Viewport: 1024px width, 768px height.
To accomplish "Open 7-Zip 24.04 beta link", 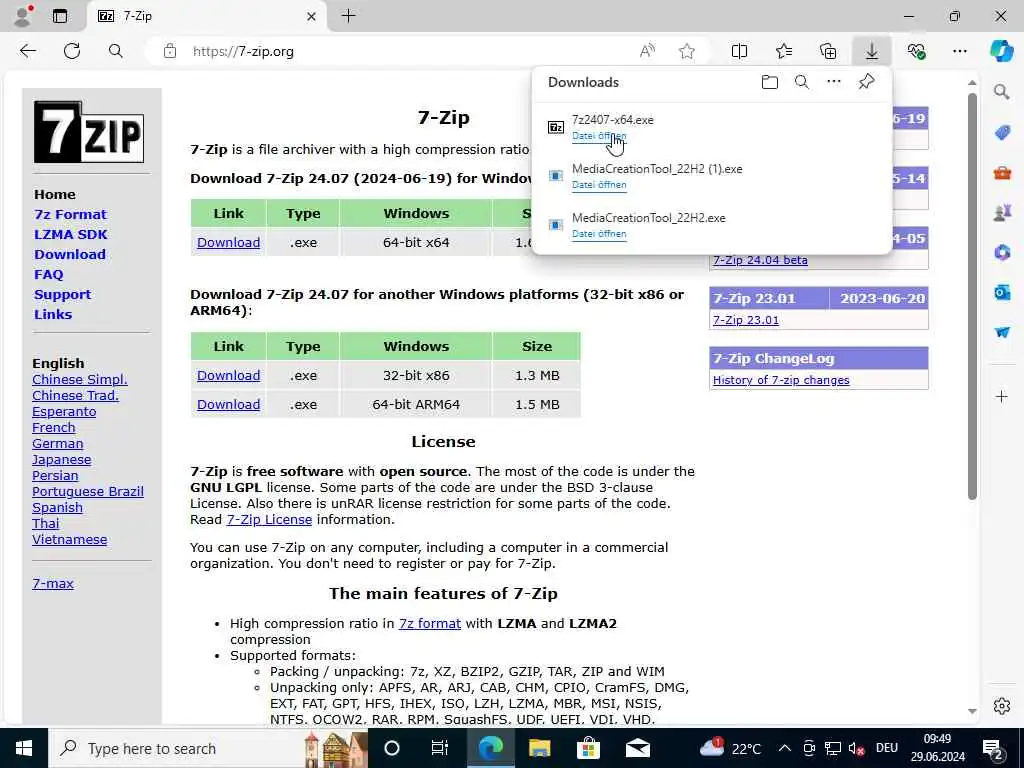I will pos(760,260).
